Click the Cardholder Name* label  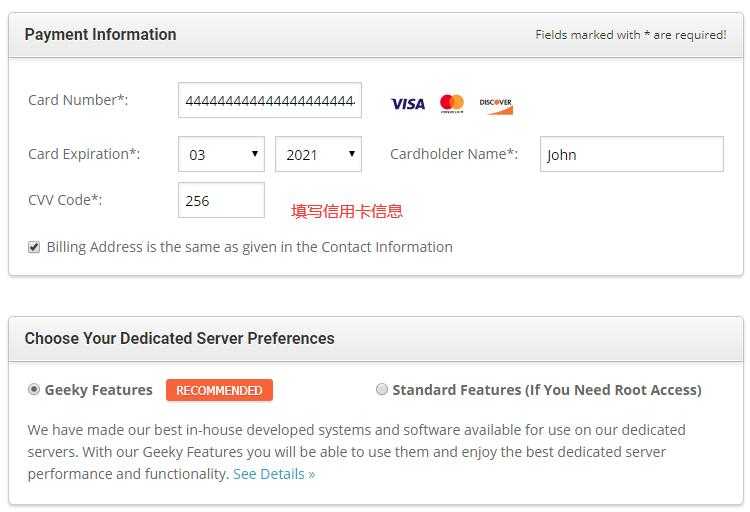[x=454, y=154]
